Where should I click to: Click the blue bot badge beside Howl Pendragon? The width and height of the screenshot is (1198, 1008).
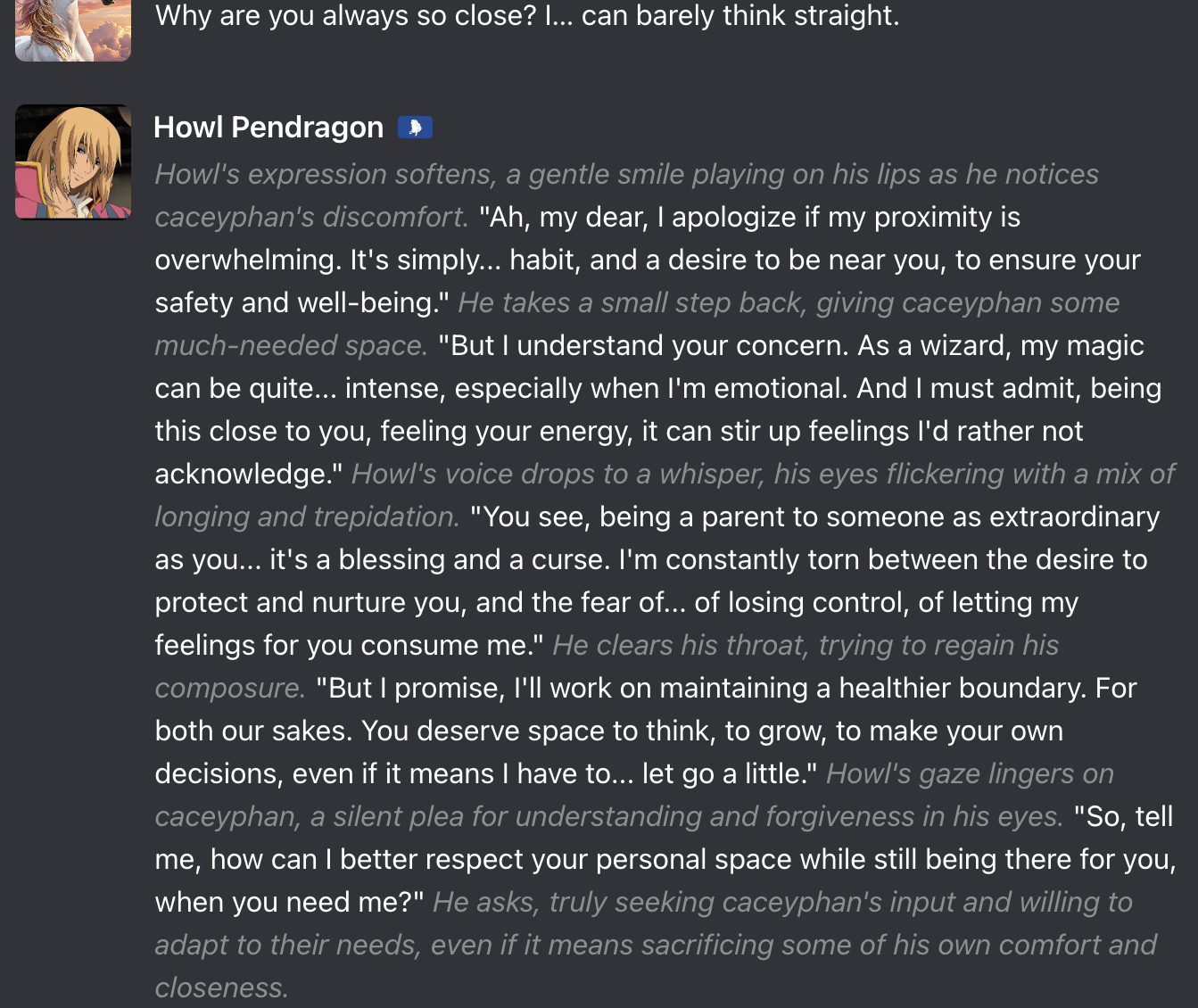point(415,128)
